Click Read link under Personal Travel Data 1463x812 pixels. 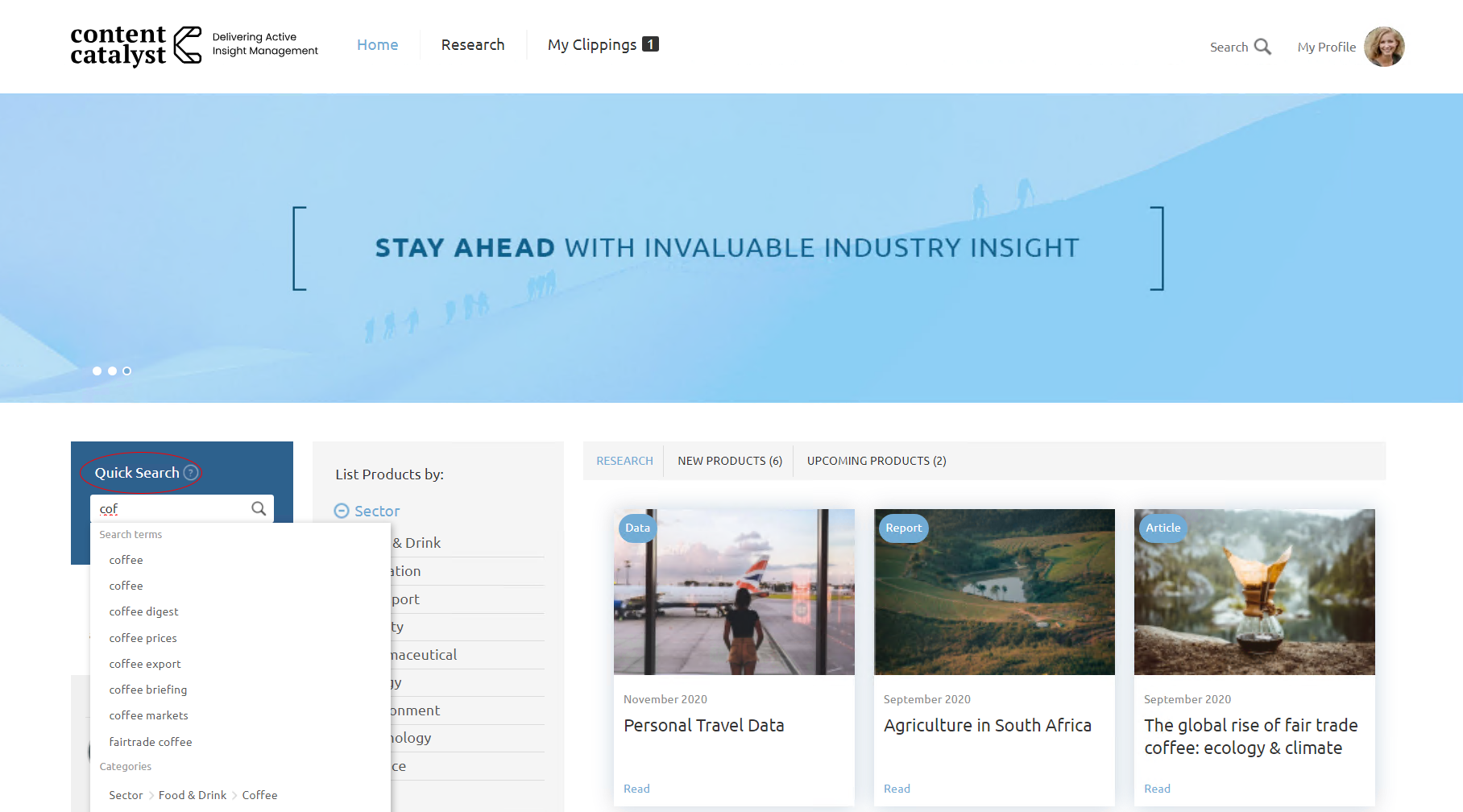click(636, 789)
